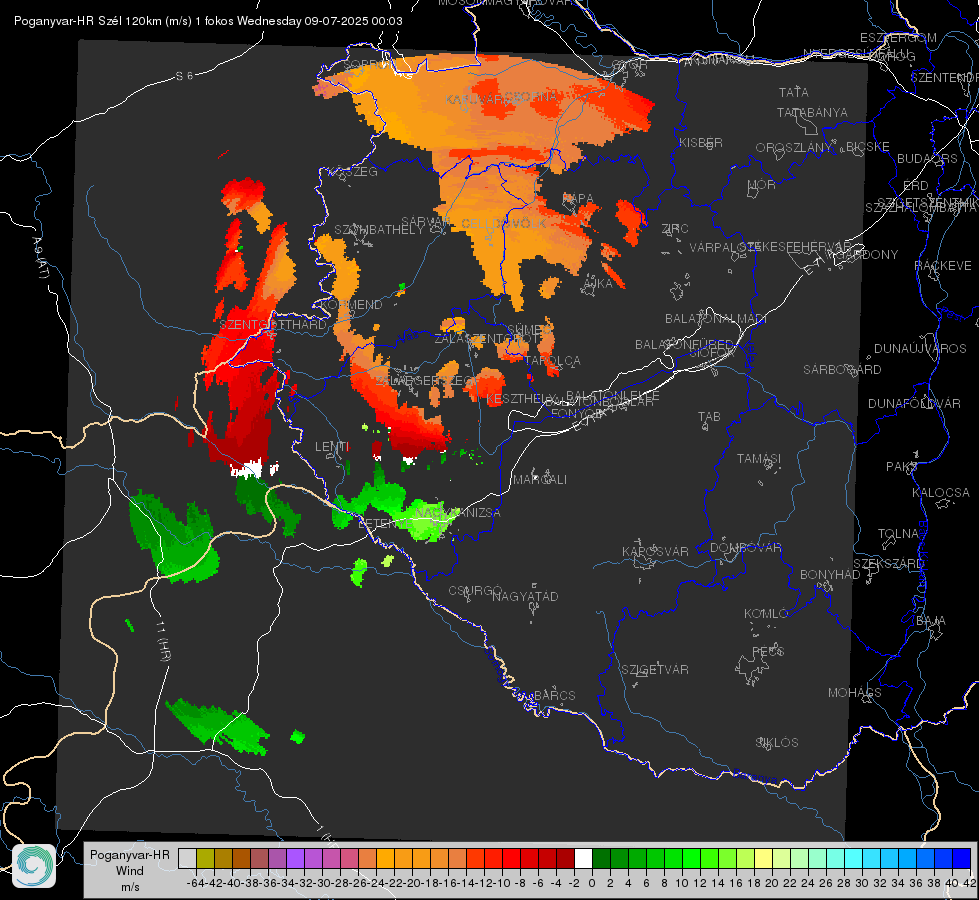Click the NAGYATAD city label
This screenshot has height=900, width=979.
click(x=525, y=596)
